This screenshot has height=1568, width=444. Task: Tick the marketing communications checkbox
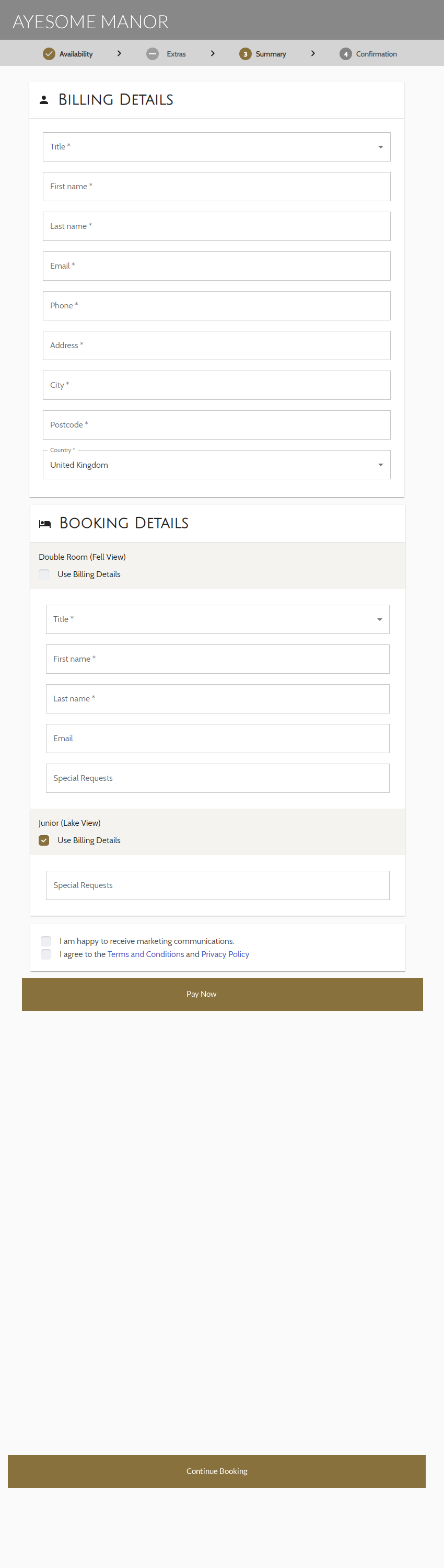(46, 941)
